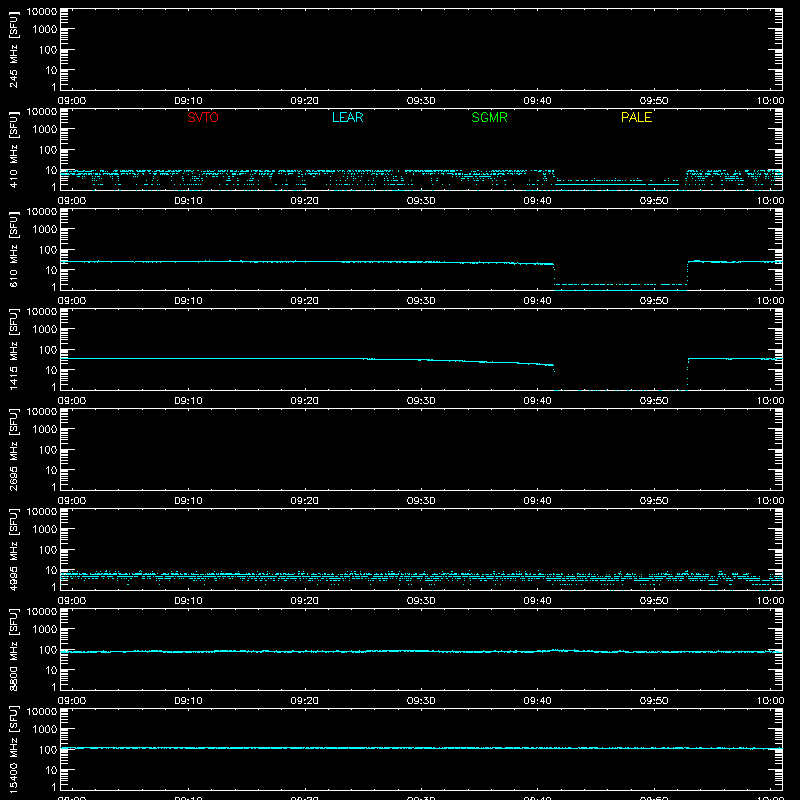Select the 1415 MHz [SFU] axis title
Image resolution: width=800 pixels, height=800 pixels.
click(x=14, y=349)
